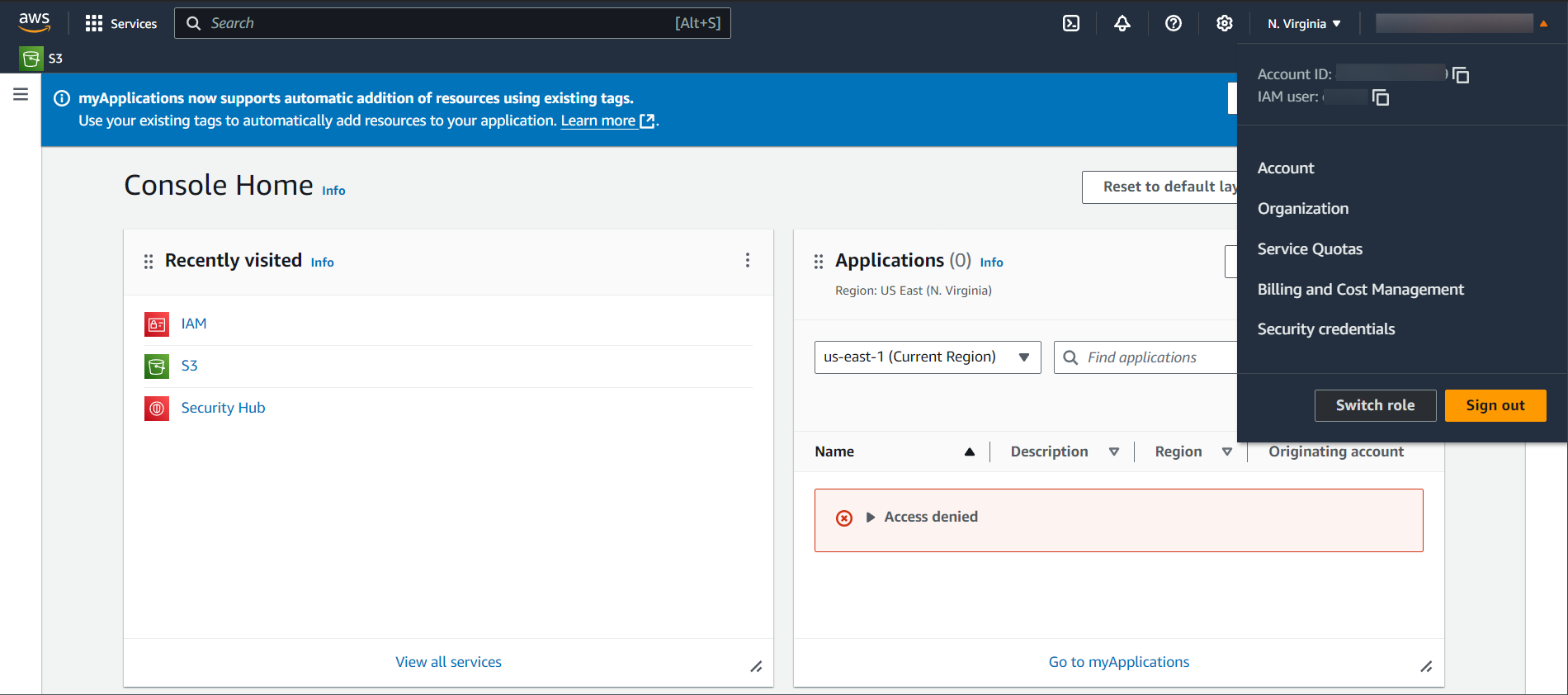This screenshot has width=1568, height=695.
Task: Click the magnifier icon in Find applications
Action: (1070, 357)
